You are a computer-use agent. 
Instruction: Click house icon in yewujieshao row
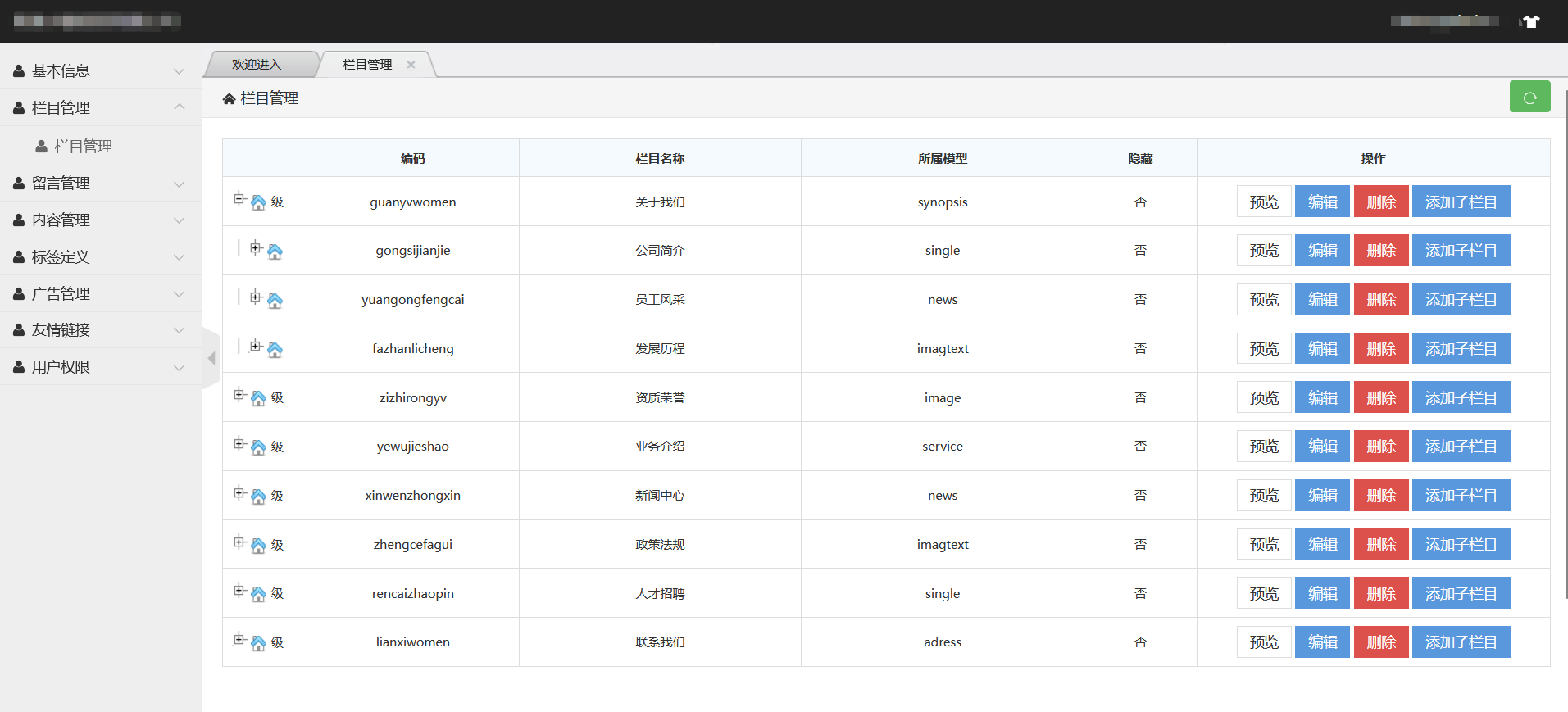pos(258,447)
